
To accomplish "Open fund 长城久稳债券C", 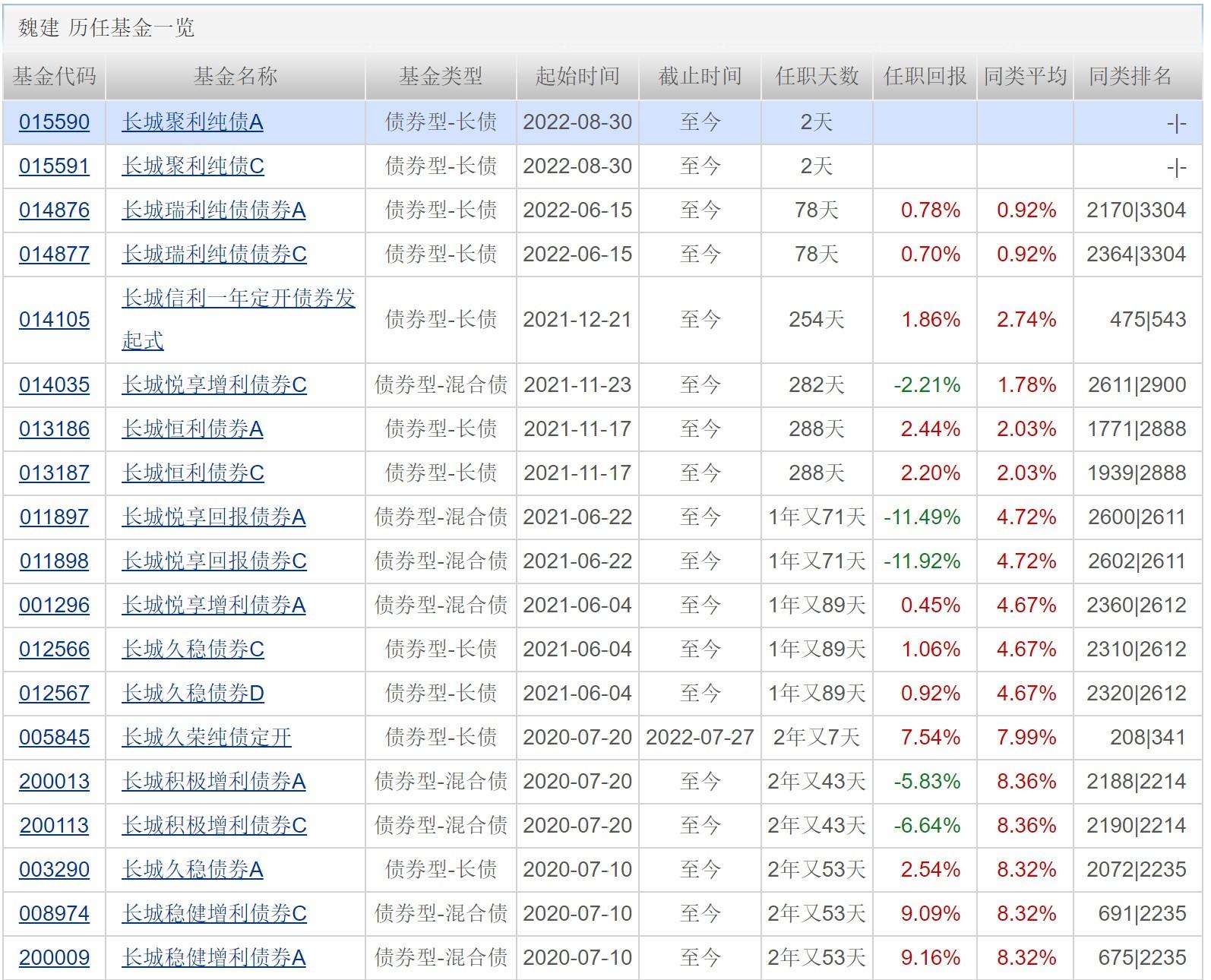I will pyautogui.click(x=193, y=649).
